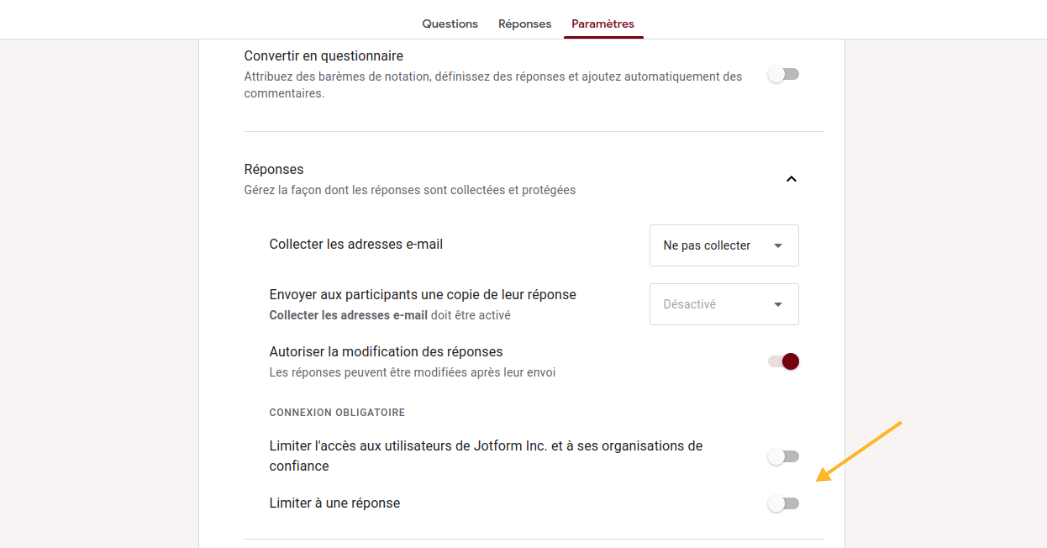Click the Convertir en questionnaire title
Screen dimensions: 1047x548
pos(323,56)
